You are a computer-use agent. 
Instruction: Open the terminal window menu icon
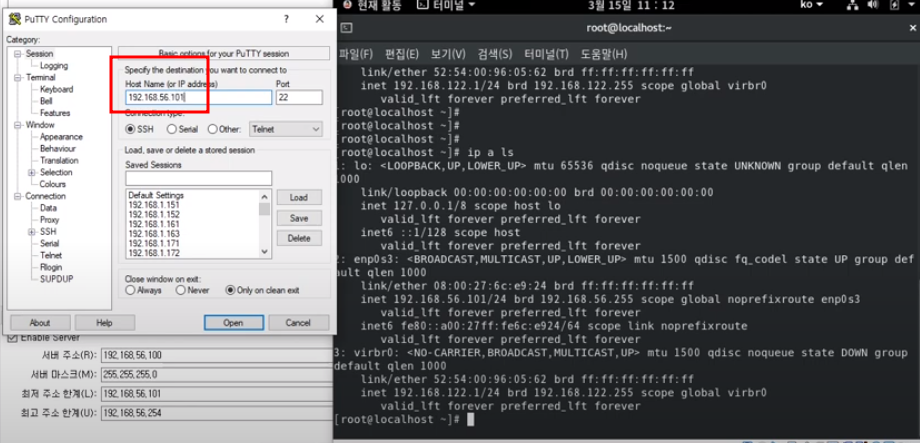(347, 28)
